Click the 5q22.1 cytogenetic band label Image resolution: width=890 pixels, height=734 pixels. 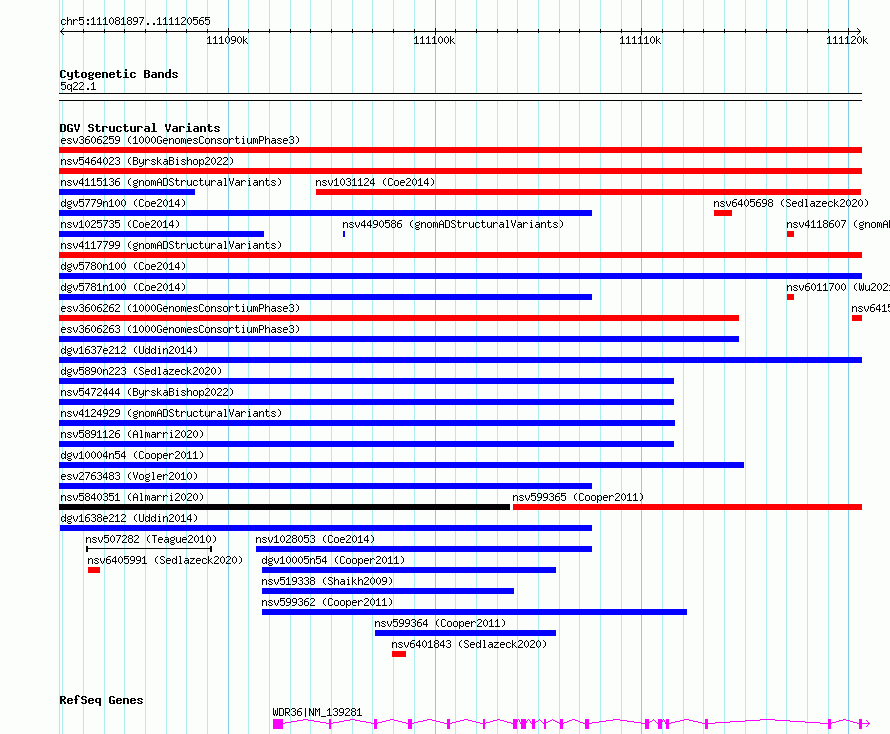coord(78,86)
